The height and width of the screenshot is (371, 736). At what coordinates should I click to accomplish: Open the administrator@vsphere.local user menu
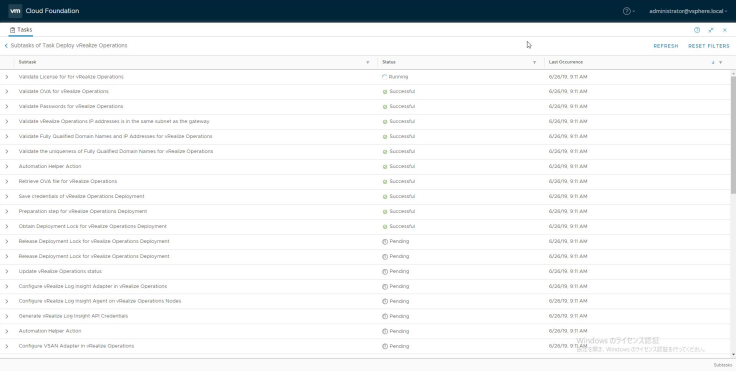688,11
